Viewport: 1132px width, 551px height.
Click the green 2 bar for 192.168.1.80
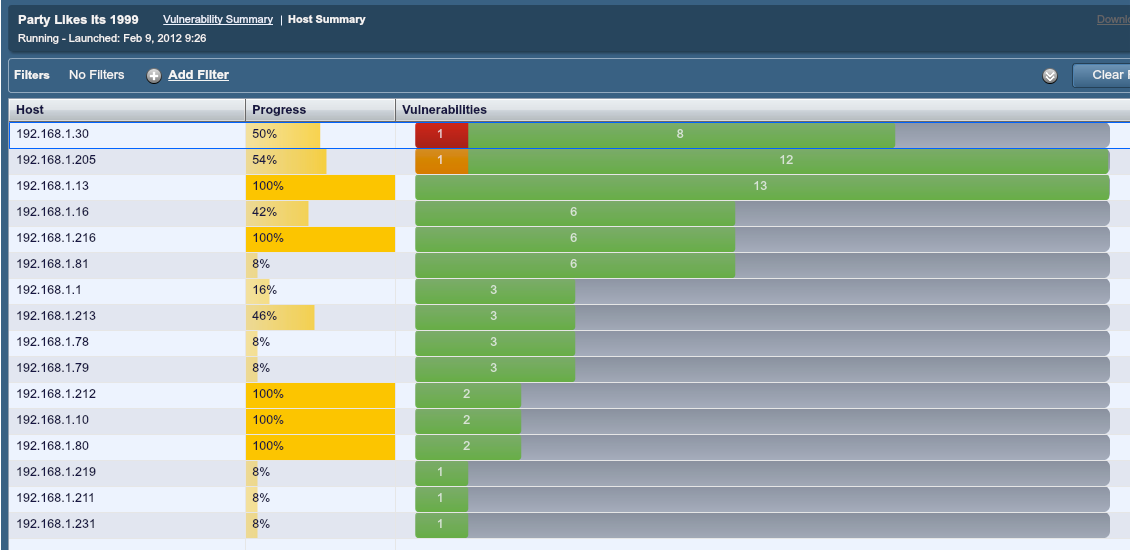(x=468, y=447)
